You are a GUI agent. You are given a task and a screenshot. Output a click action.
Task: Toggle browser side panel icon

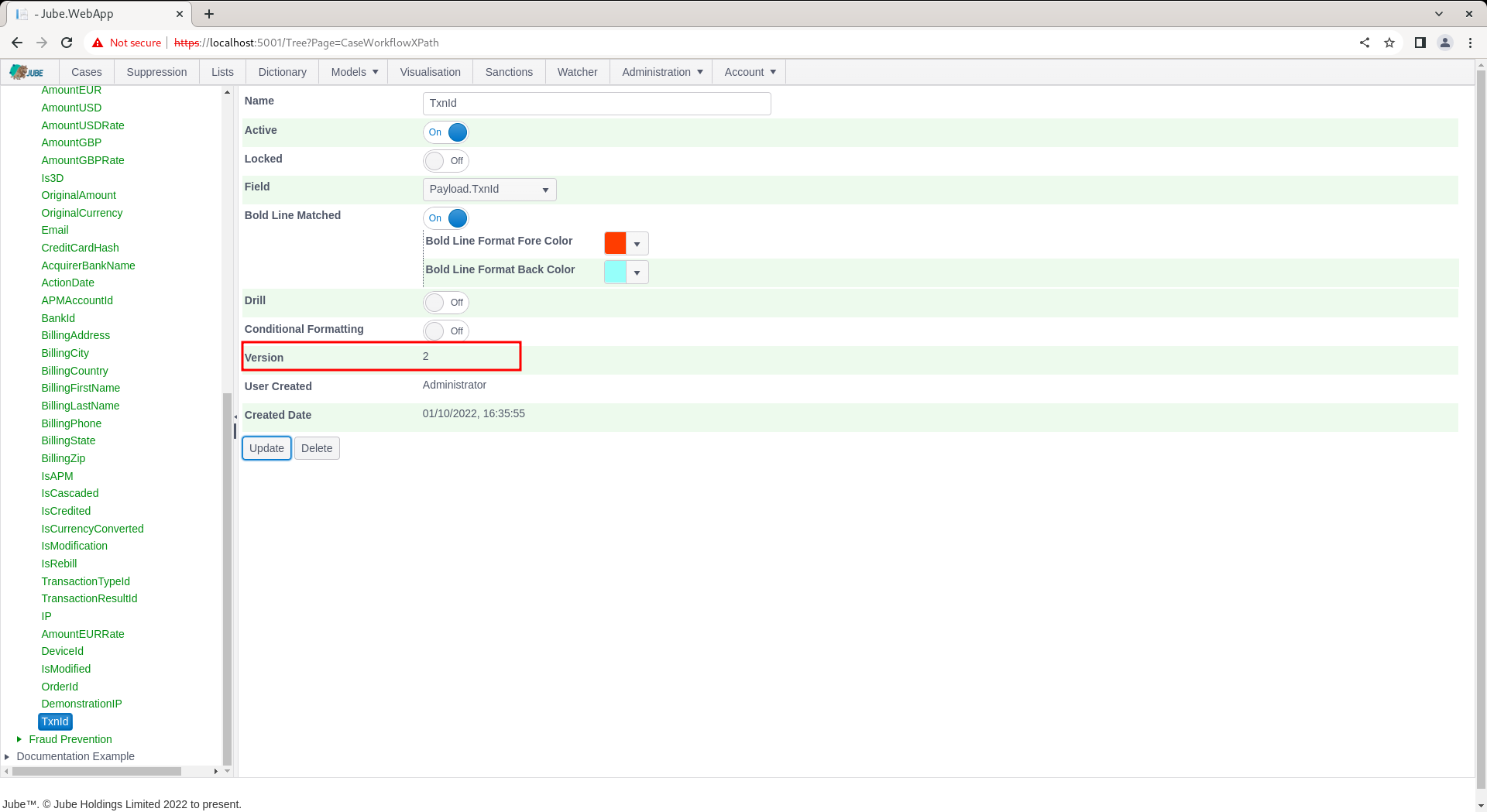tap(1420, 43)
